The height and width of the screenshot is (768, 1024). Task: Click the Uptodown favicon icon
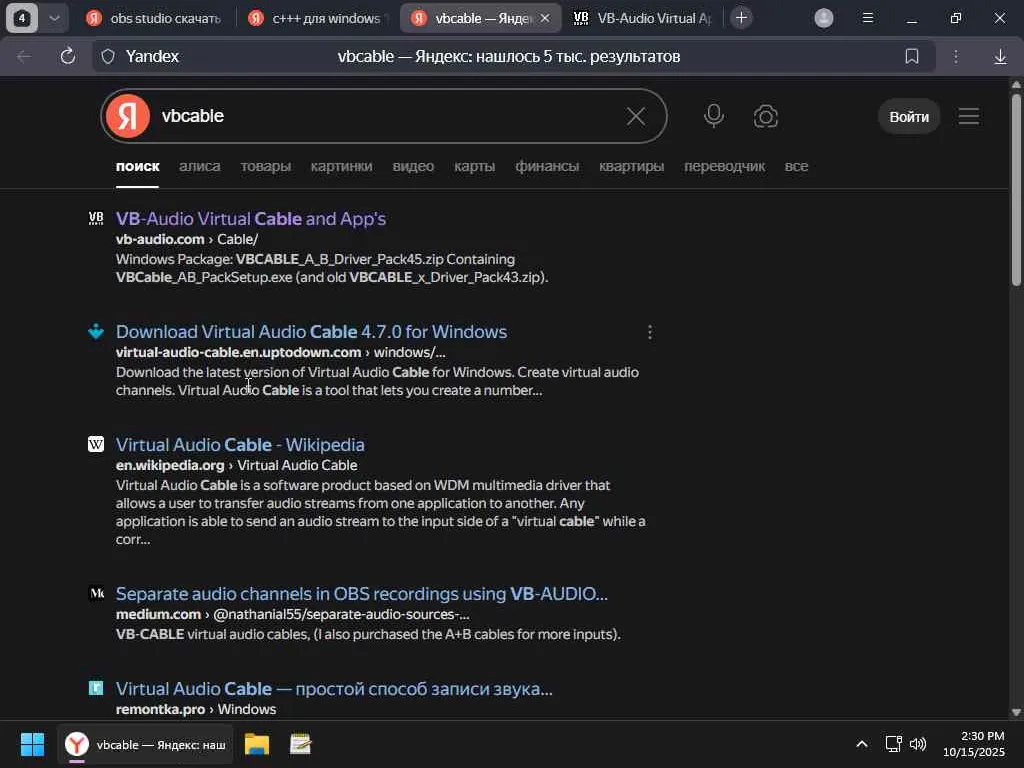pyautogui.click(x=96, y=331)
